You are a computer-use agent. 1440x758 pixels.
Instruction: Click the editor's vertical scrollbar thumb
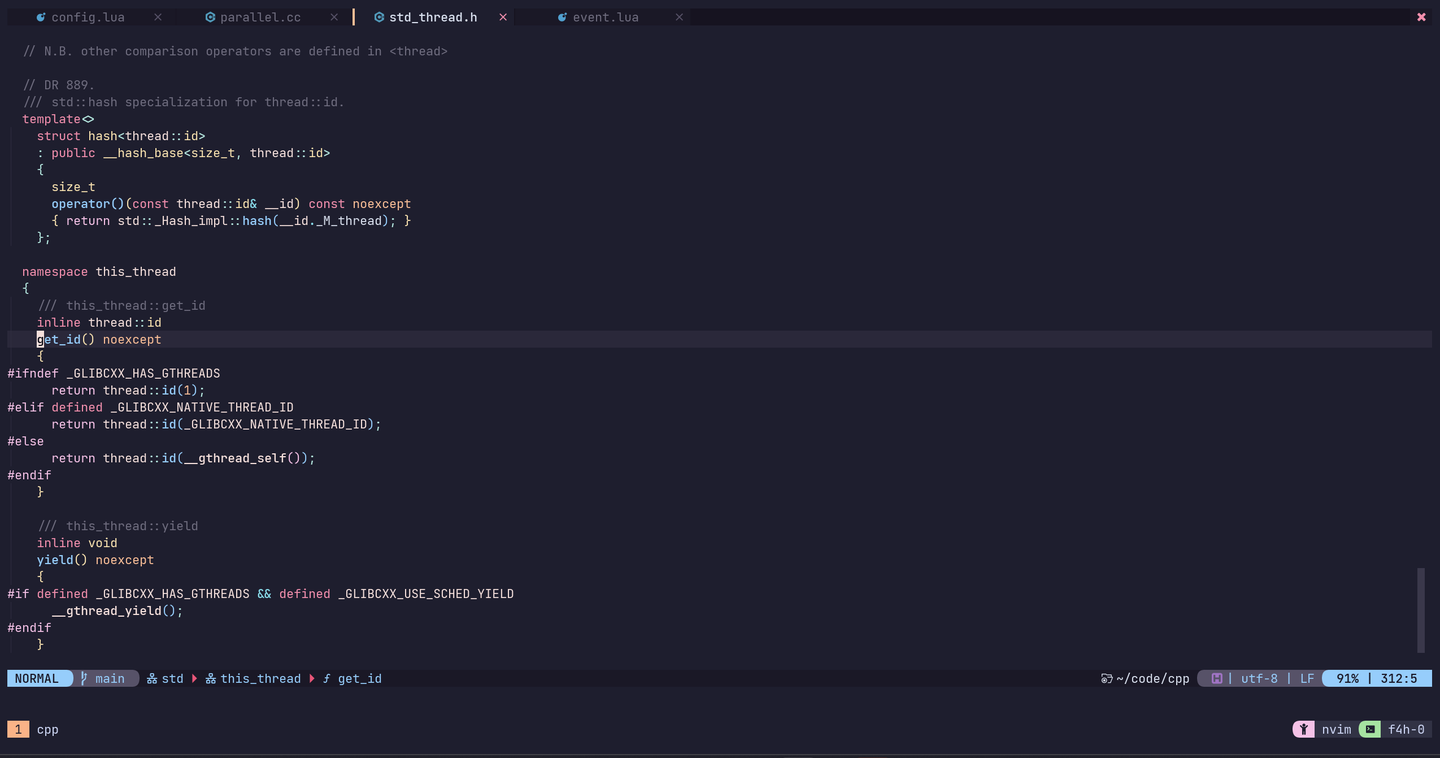pyautogui.click(x=1420, y=610)
